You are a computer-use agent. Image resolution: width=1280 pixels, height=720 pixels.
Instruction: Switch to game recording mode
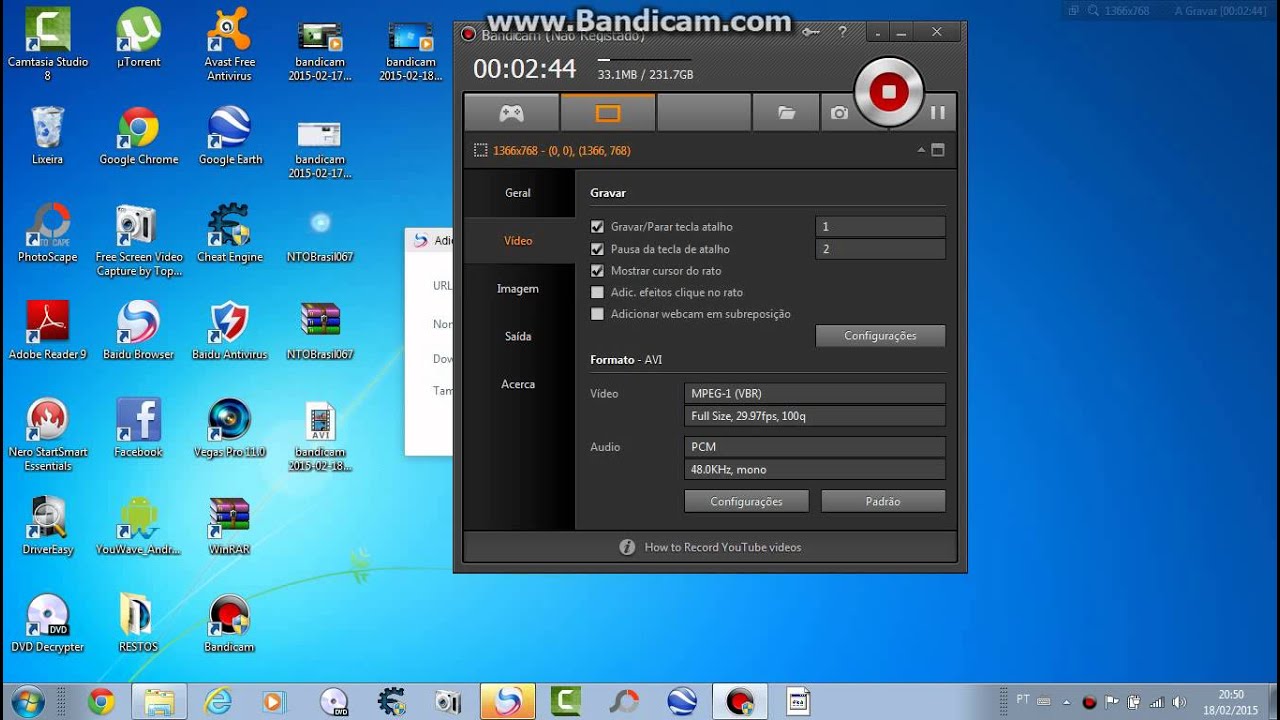coord(511,113)
